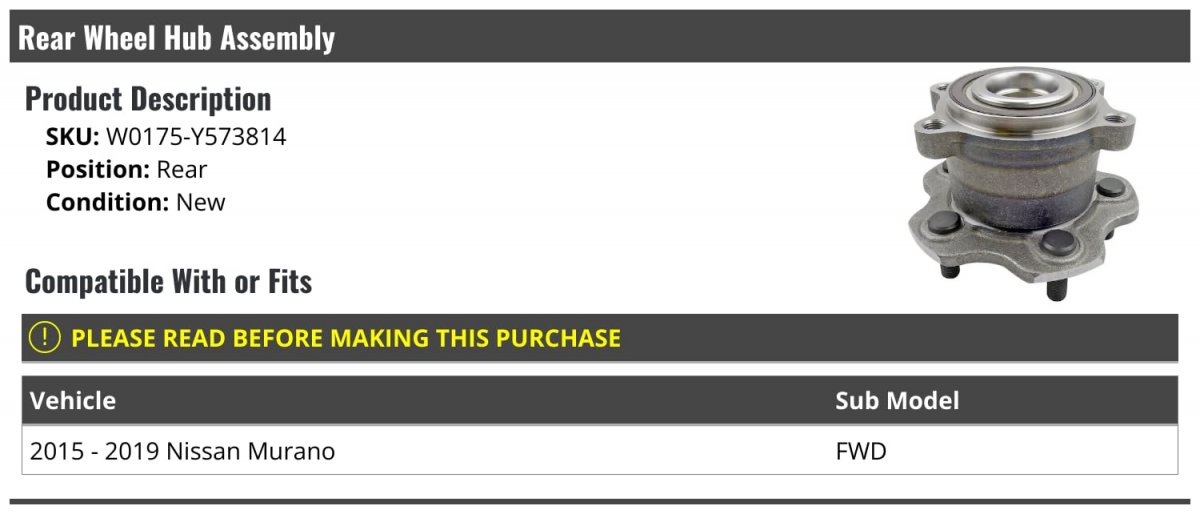Click the Sub Model column header
1200x514 pixels.
click(x=897, y=401)
